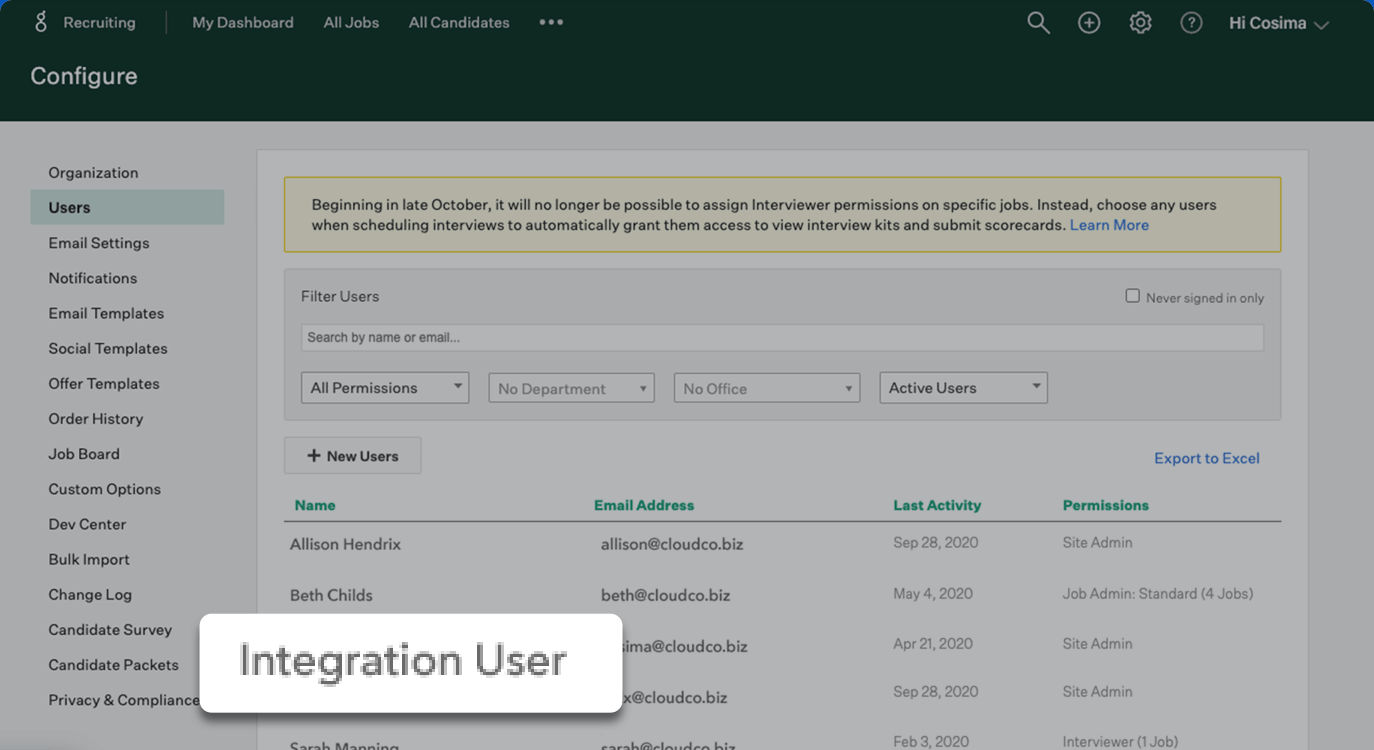Screen dimensions: 1374x750
Task: Open the No Department dropdown
Action: (571, 388)
